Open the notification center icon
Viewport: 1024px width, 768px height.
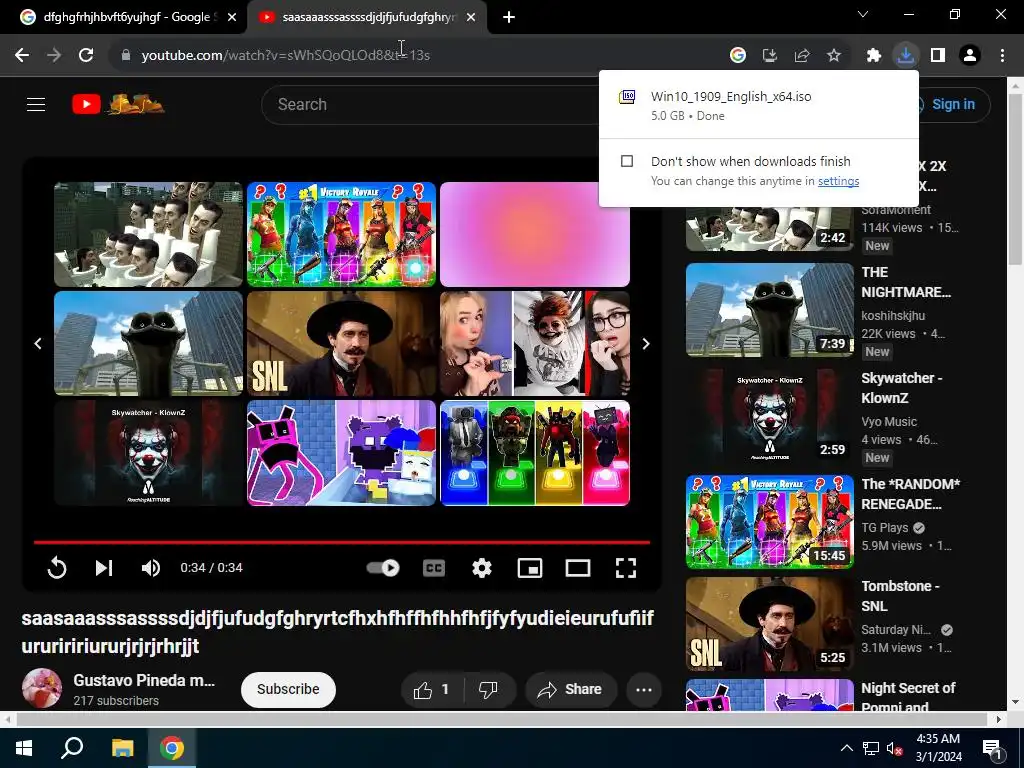[x=992, y=748]
